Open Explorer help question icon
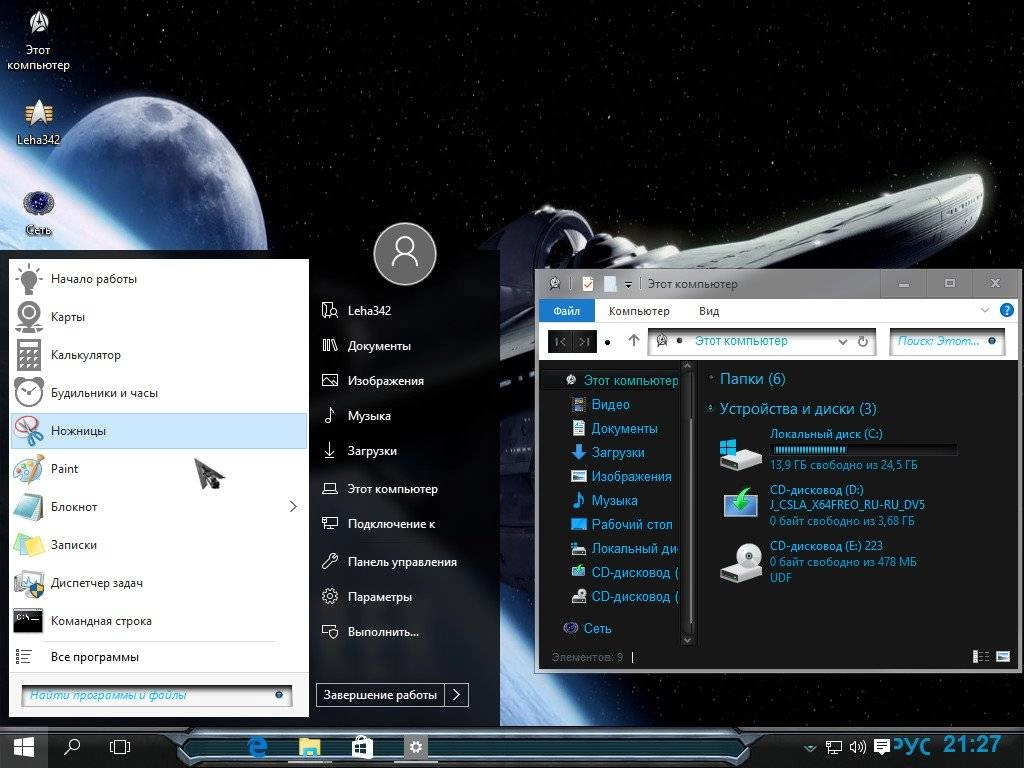1024x768 pixels. point(1007,310)
